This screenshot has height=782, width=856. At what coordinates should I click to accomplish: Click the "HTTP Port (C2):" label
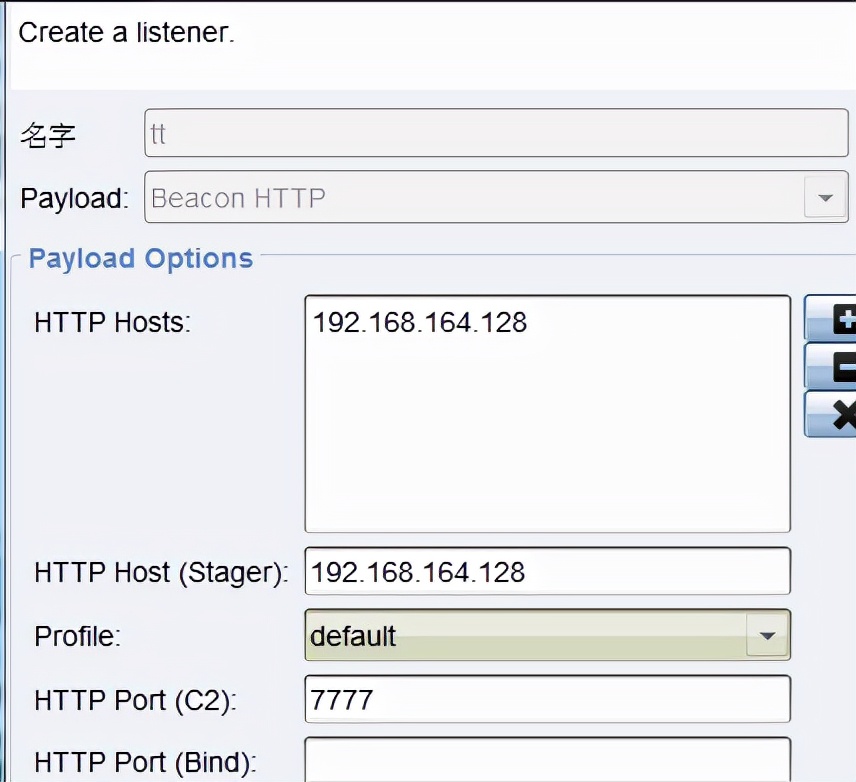pos(136,700)
